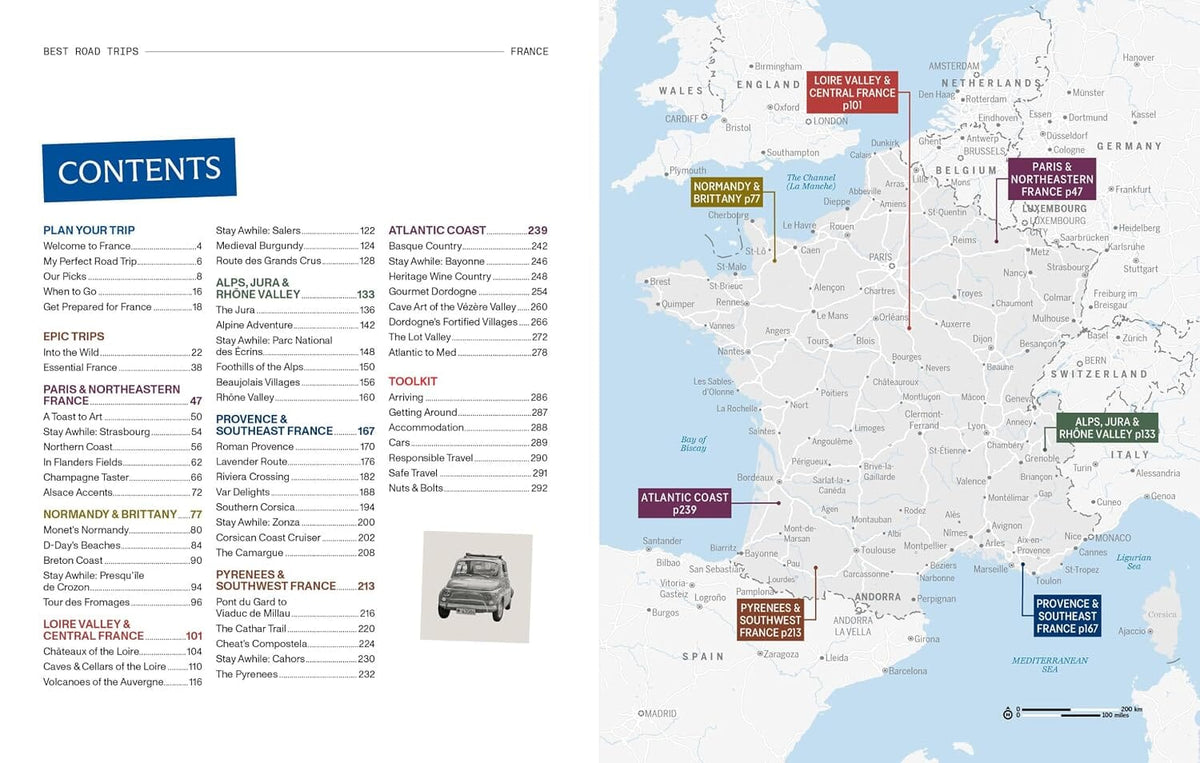This screenshot has height=763, width=1200.
Task: Select the Paris & Northeastern France p47 map label
Action: coord(1052,179)
